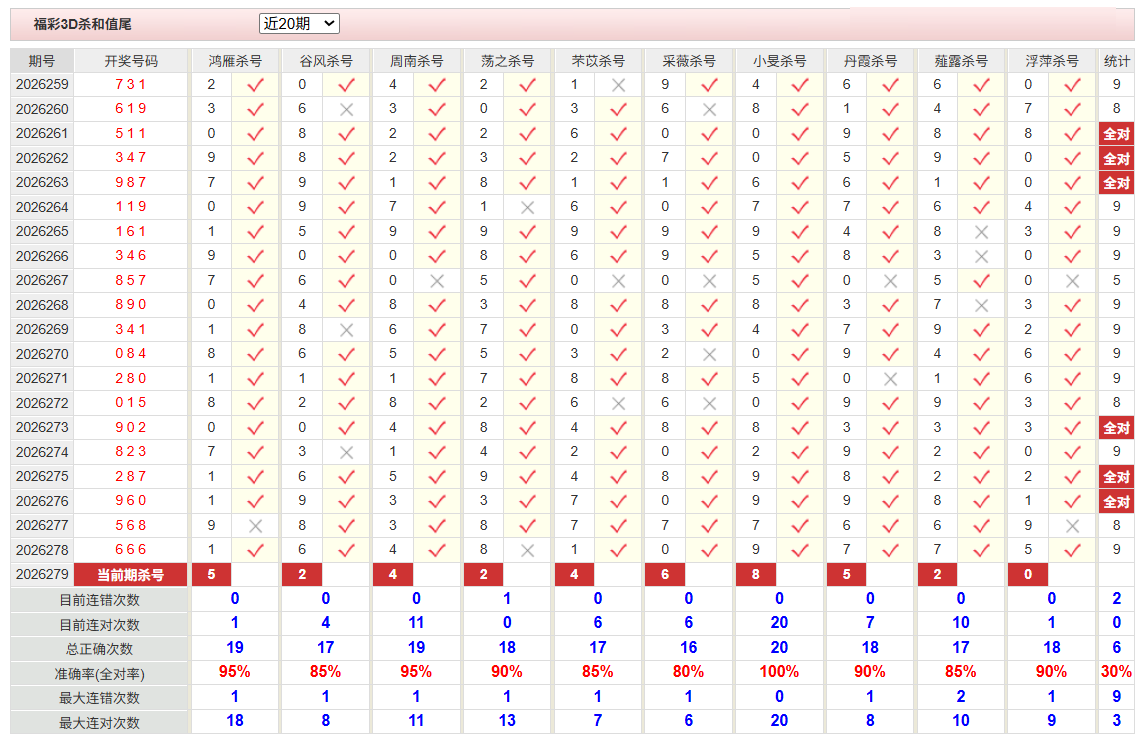Click the X mark for 浮萍杀号 in row 2026277
Screen dimensions: 1140x743
[1072, 526]
